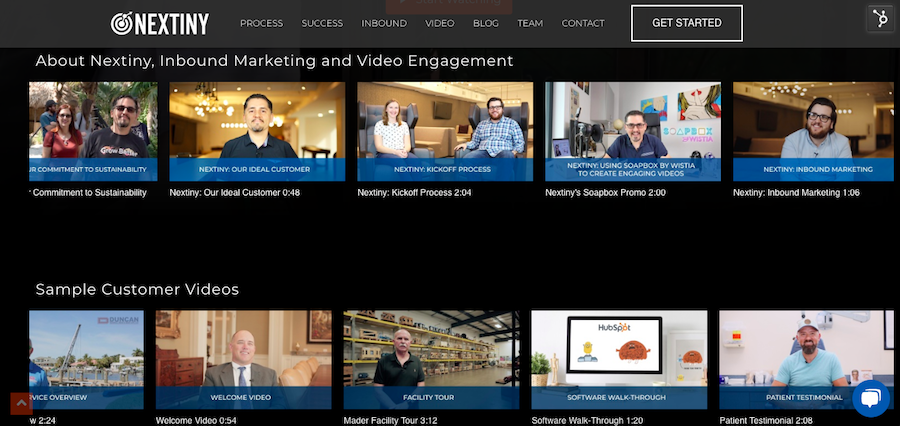Viewport: 900px width, 426px height.
Task: Click the red back-to-top arrow
Action: [21, 403]
